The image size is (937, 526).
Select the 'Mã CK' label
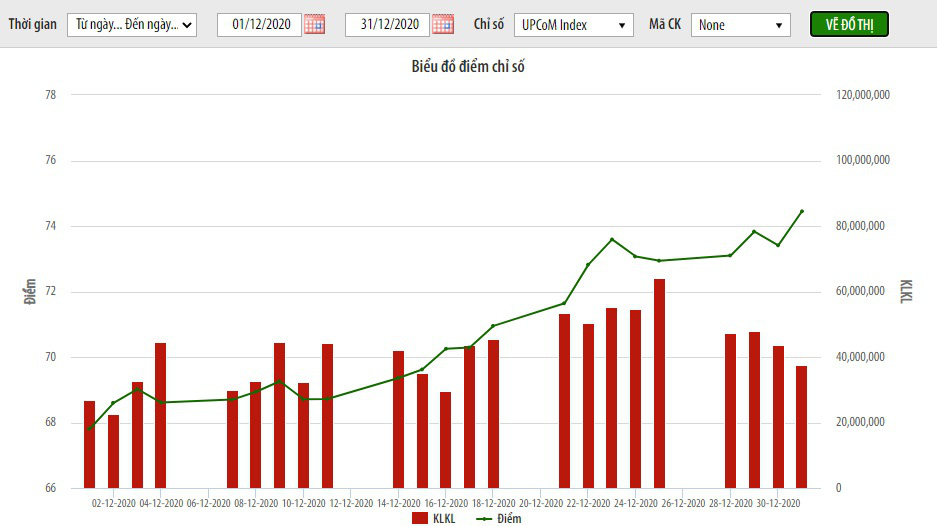pyautogui.click(x=665, y=25)
